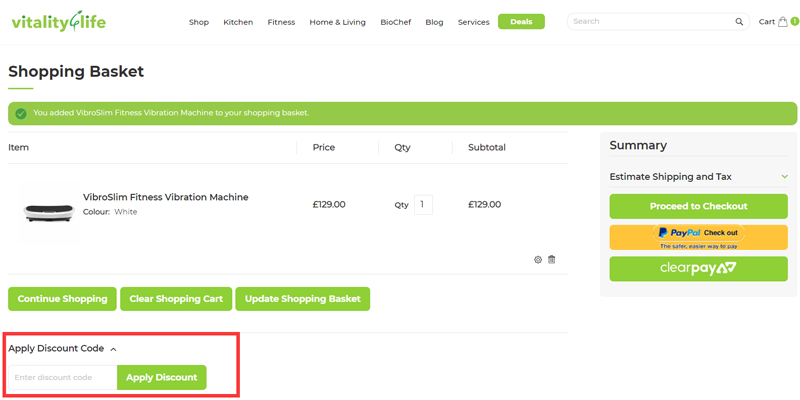800x400 pixels.
Task: Open the Home & Living menu
Action: (338, 22)
